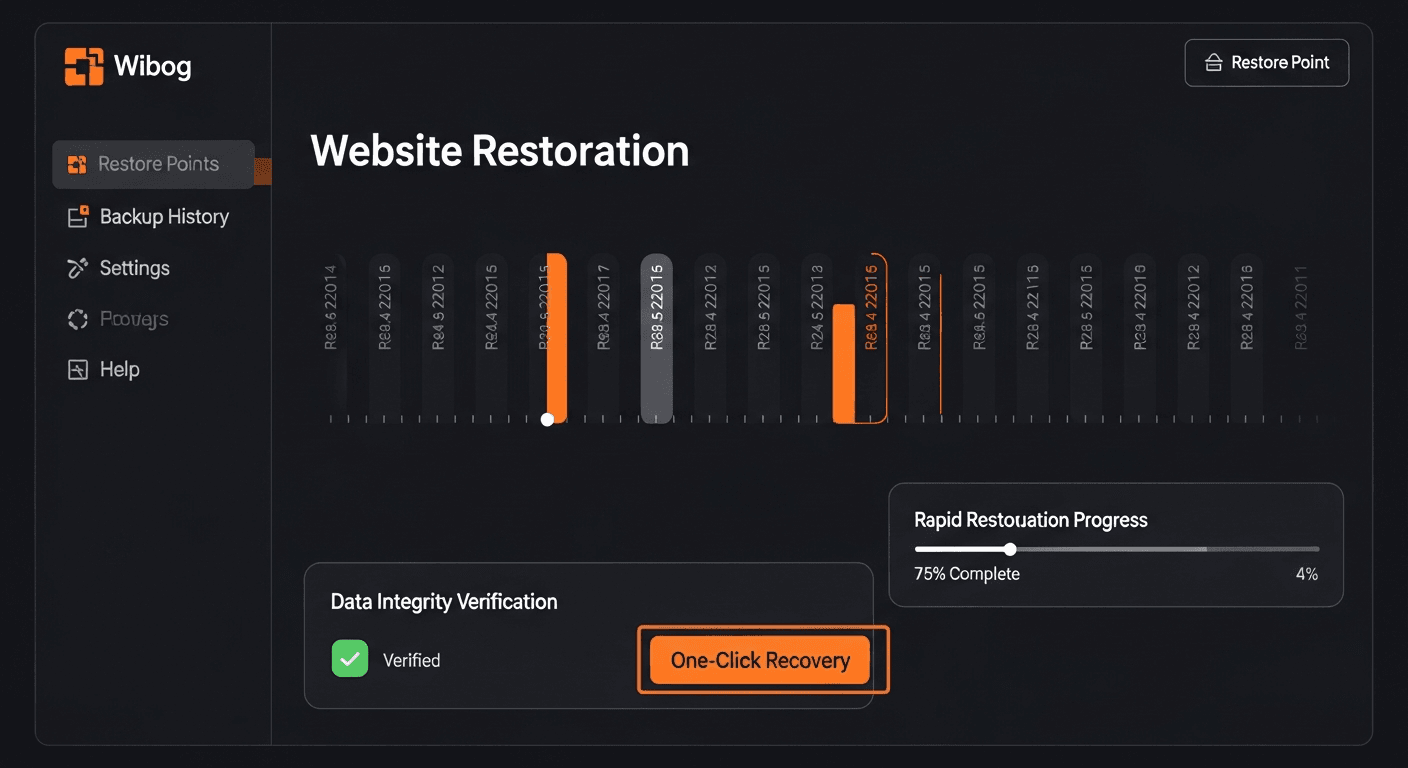Click the Help icon in the sidebar
This screenshot has height=768, width=1408.
point(77,369)
